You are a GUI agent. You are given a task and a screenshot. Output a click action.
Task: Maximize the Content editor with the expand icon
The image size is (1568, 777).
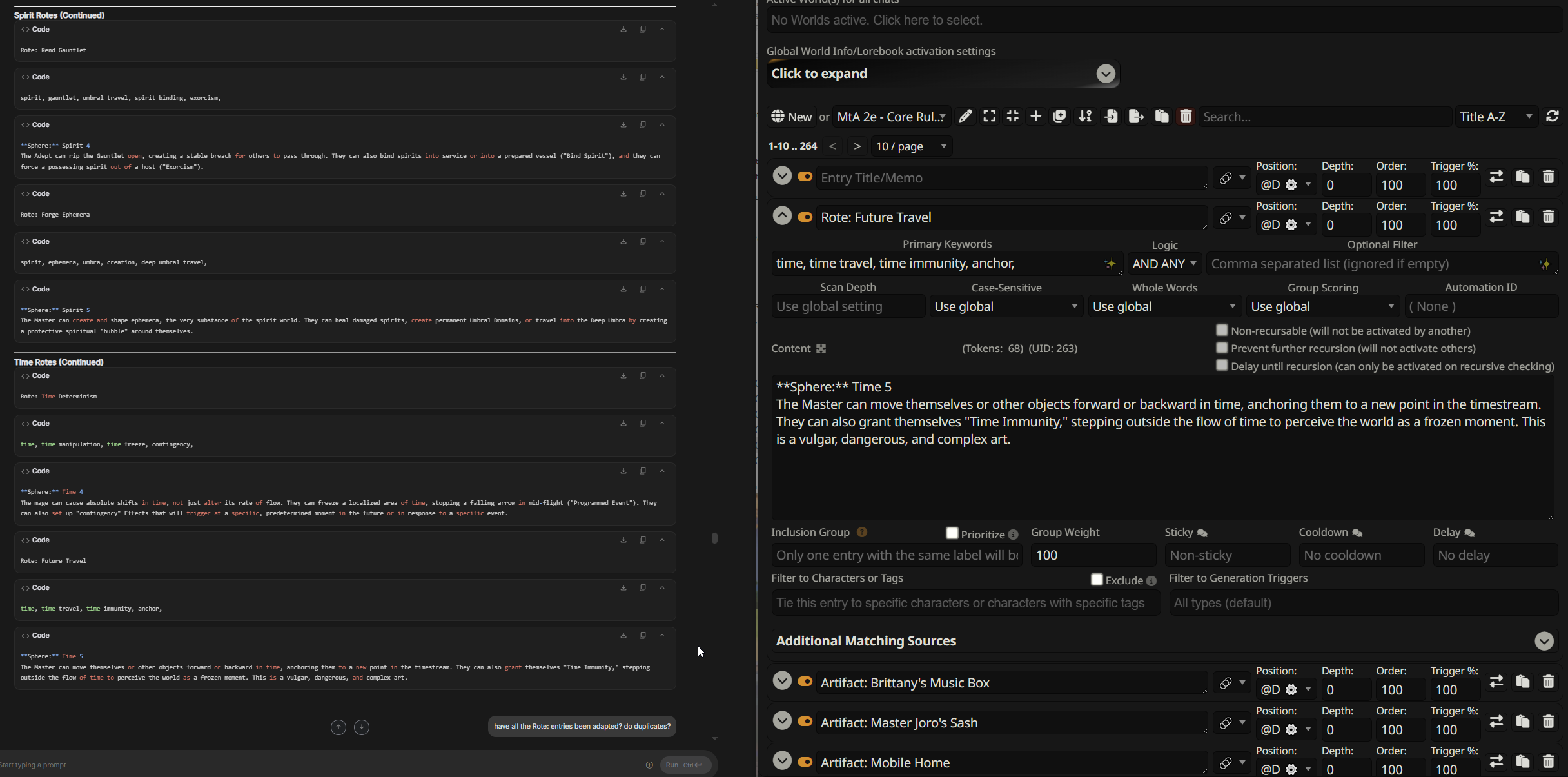pos(821,349)
